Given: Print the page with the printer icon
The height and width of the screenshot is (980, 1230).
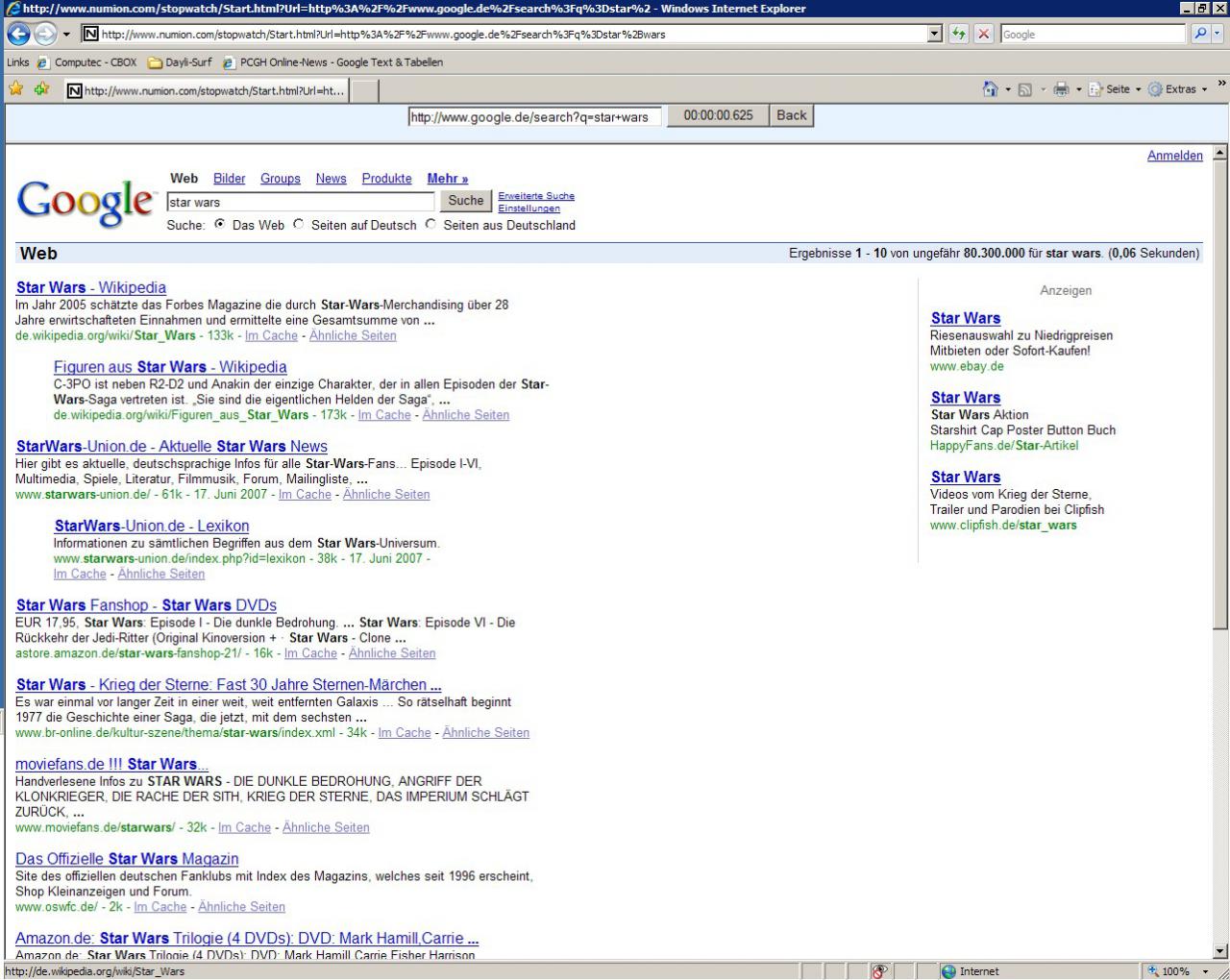Looking at the screenshot, I should 1061,89.
